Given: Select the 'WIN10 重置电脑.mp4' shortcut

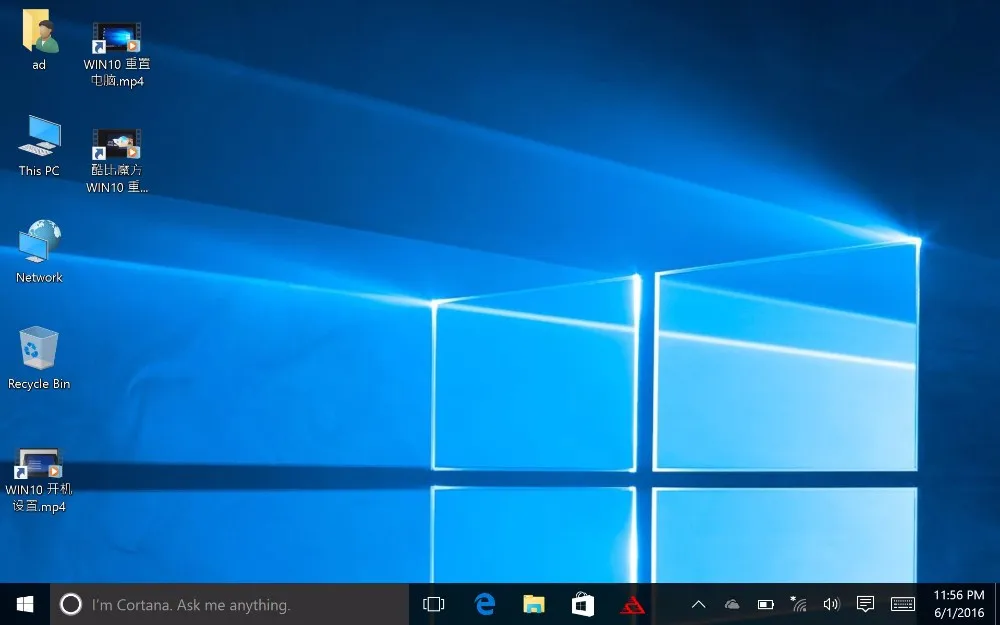Looking at the screenshot, I should pyautogui.click(x=117, y=54).
